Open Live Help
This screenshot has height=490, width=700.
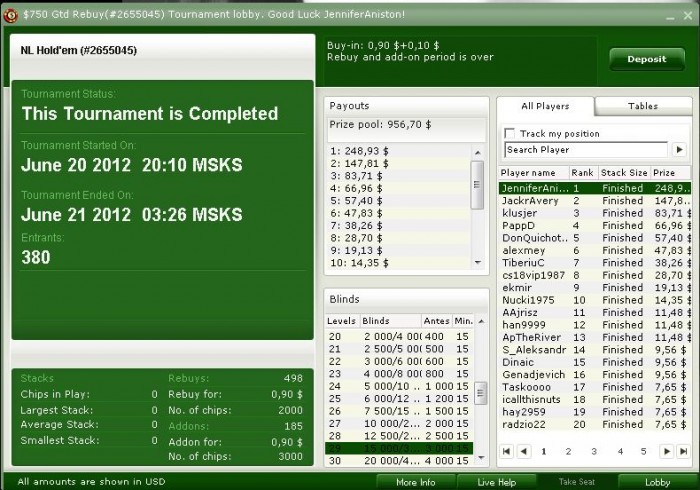(x=496, y=482)
